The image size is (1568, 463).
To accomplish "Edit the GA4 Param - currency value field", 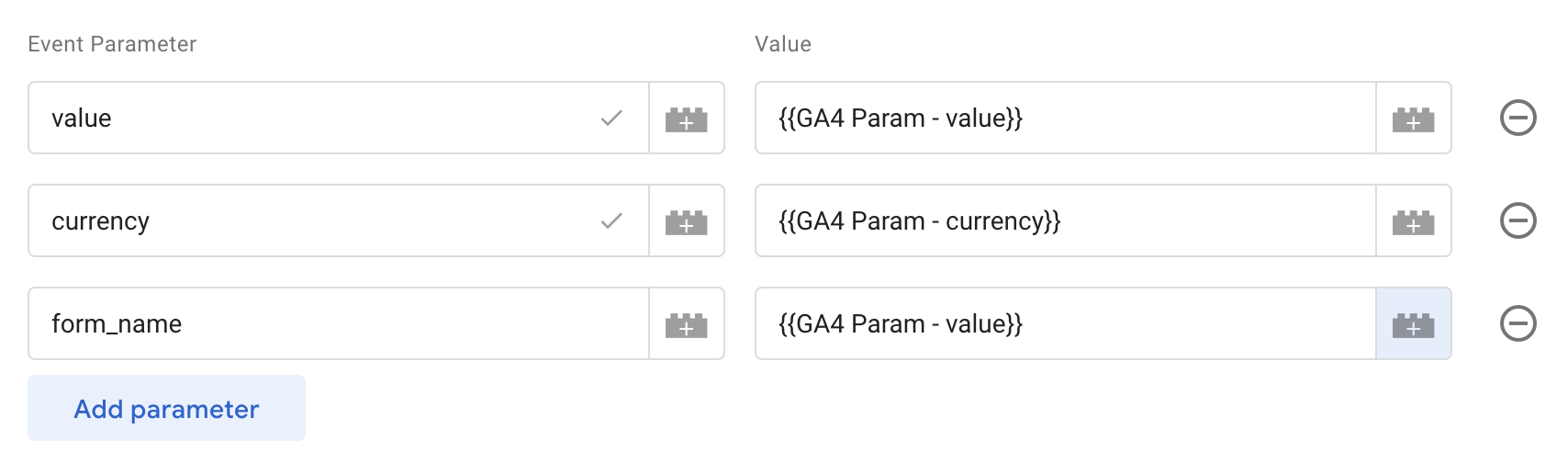I will pos(1065,221).
